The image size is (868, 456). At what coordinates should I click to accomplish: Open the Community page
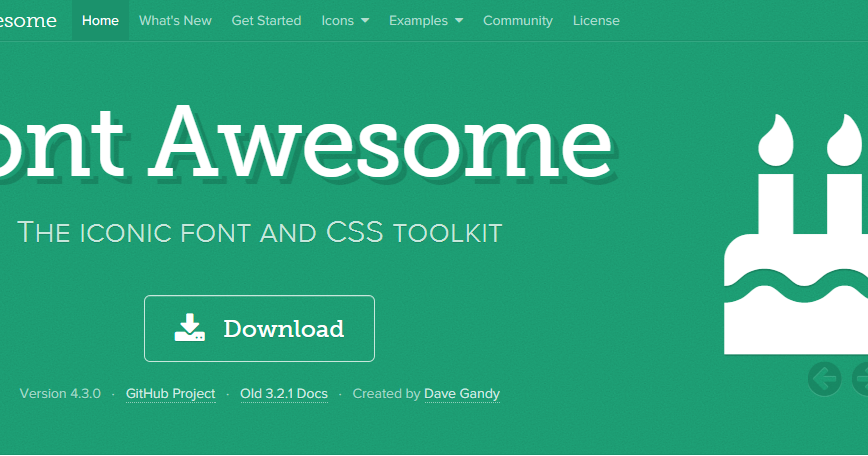pyautogui.click(x=518, y=20)
